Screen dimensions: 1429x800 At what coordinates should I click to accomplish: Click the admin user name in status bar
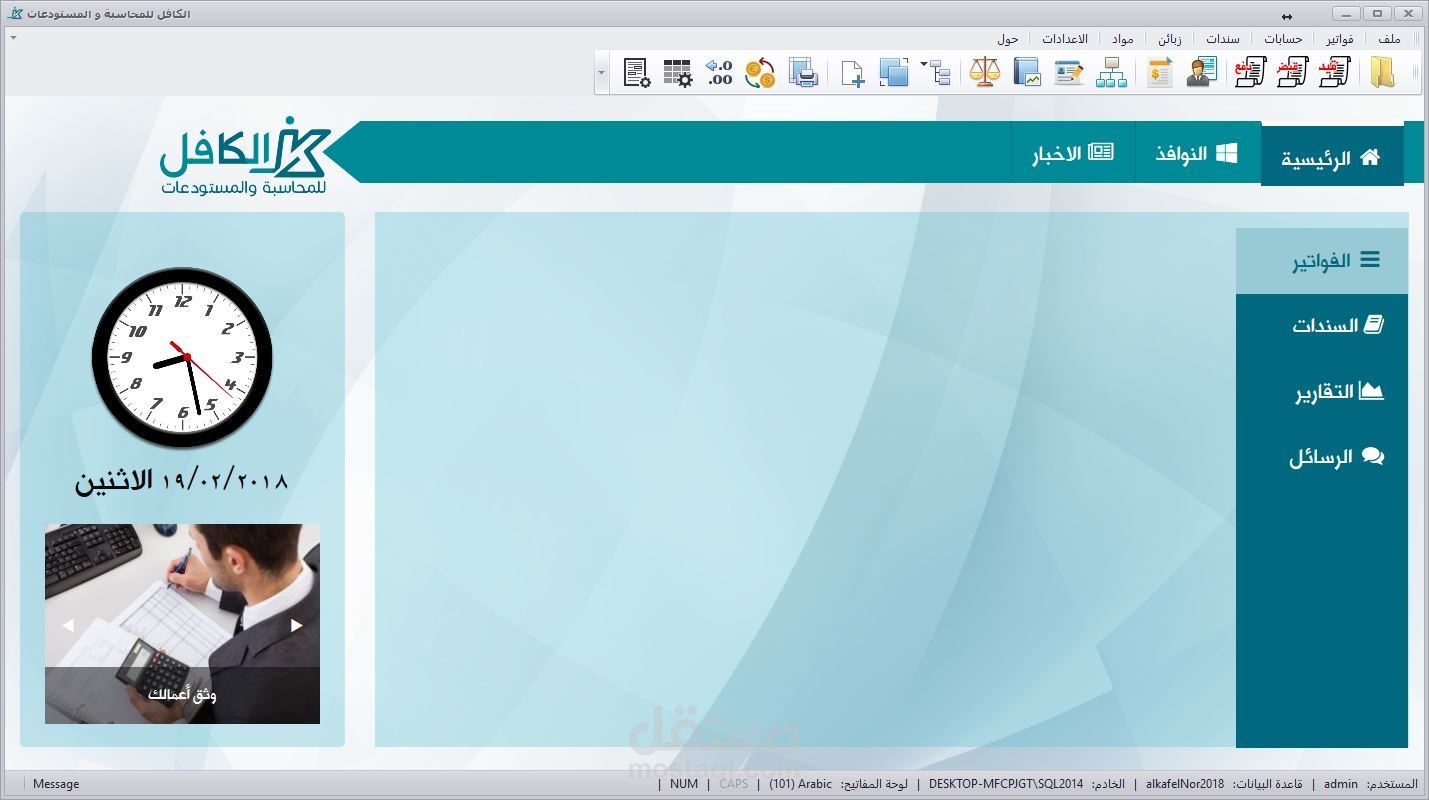click(1341, 784)
